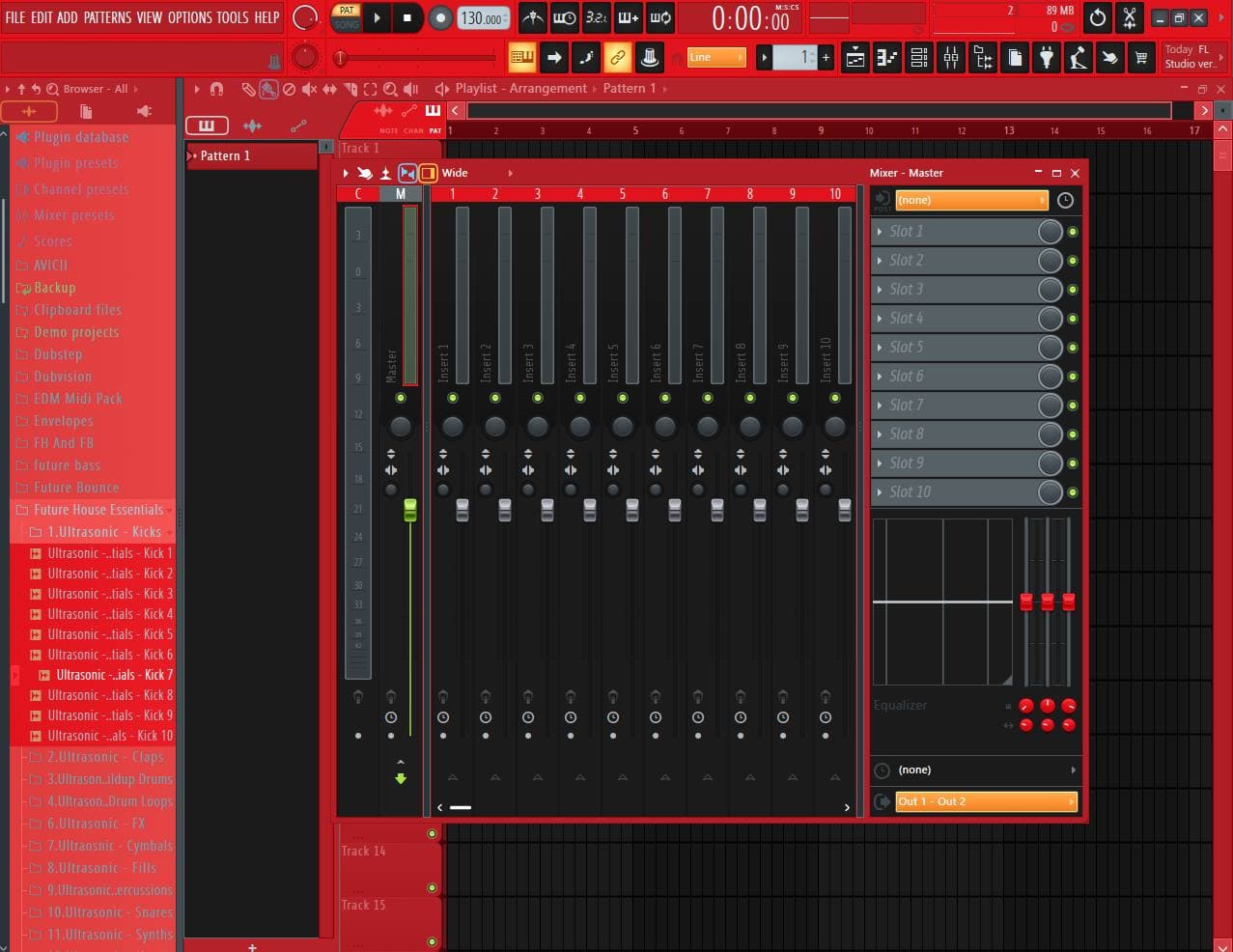Viewport: 1233px width, 952px height.
Task: Click the Master volume fader
Action: click(410, 511)
